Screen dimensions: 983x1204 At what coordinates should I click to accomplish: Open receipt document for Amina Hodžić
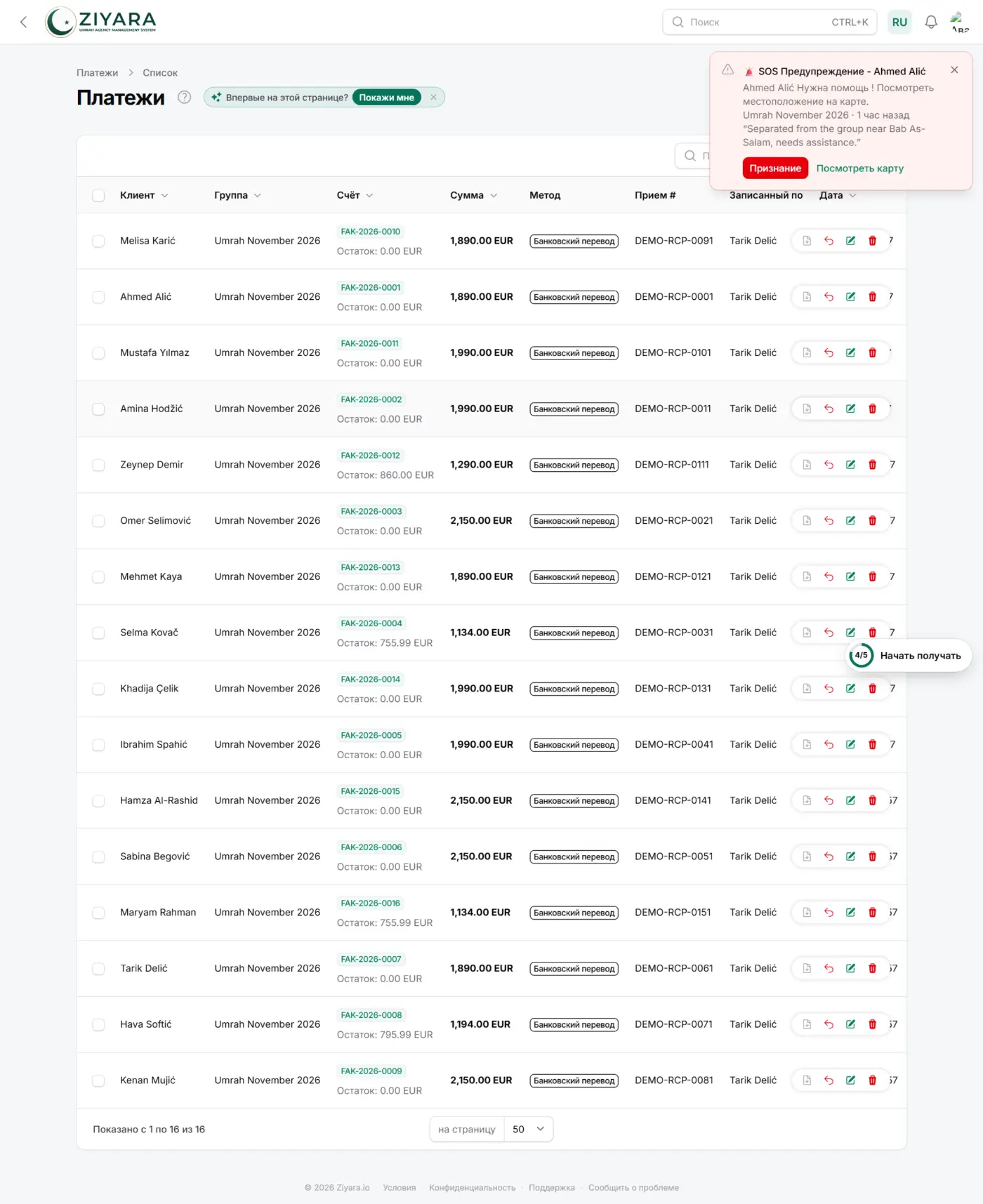click(807, 409)
